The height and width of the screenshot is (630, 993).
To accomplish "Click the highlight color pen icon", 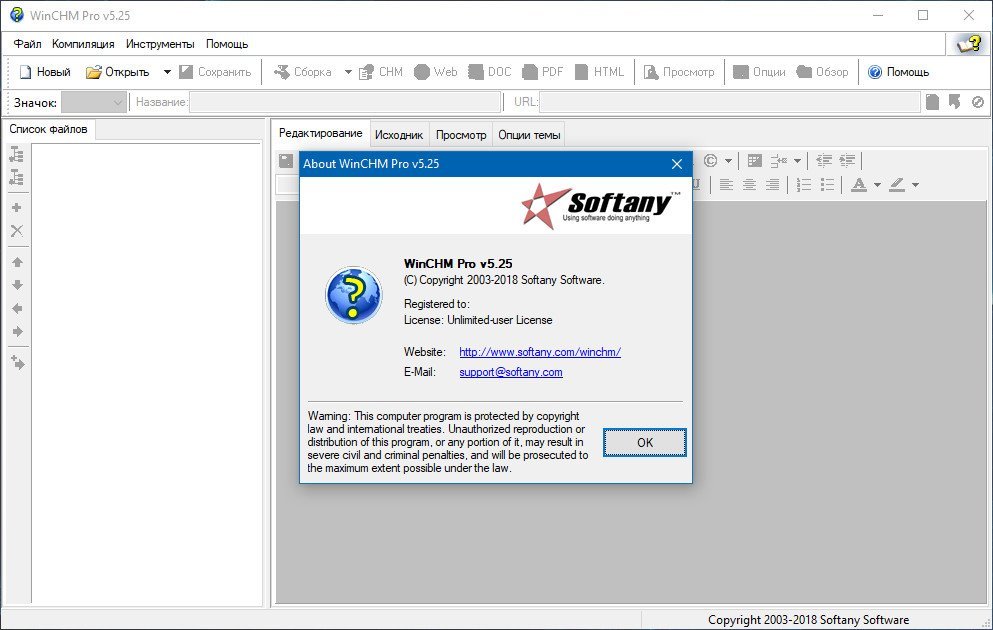I will pos(897,185).
